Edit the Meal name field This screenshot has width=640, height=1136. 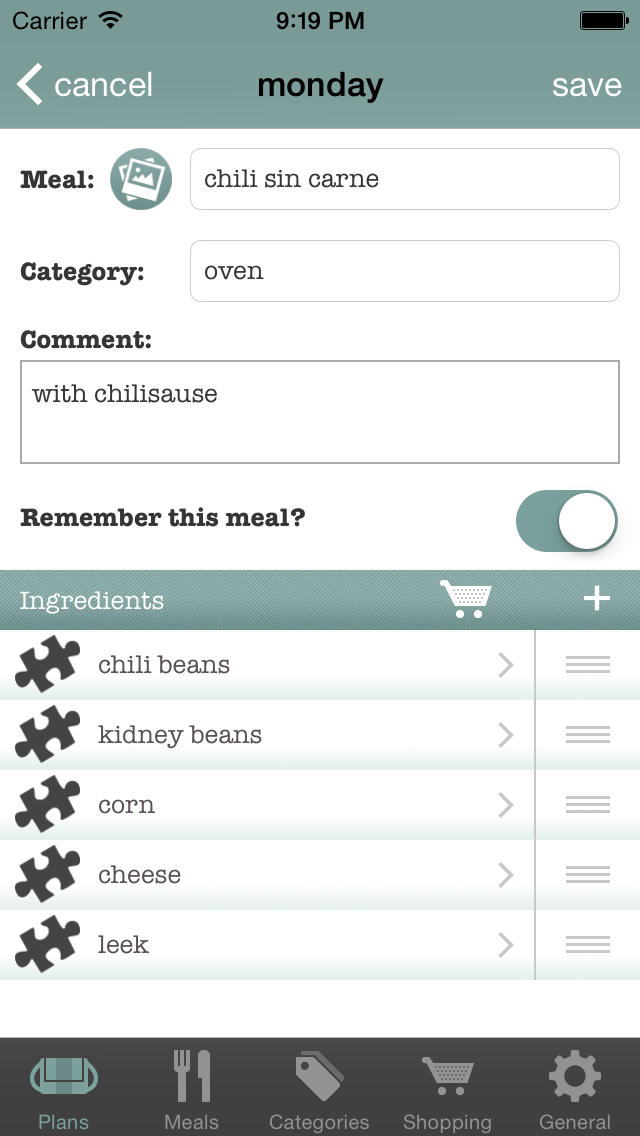[404, 179]
